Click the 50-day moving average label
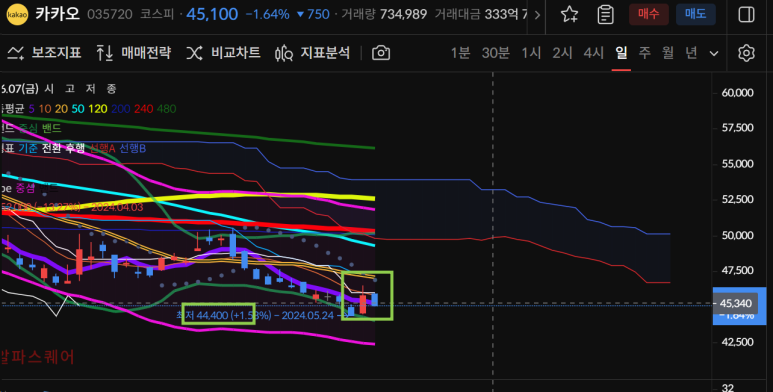Viewport: 773px width, 392px height. [78, 109]
